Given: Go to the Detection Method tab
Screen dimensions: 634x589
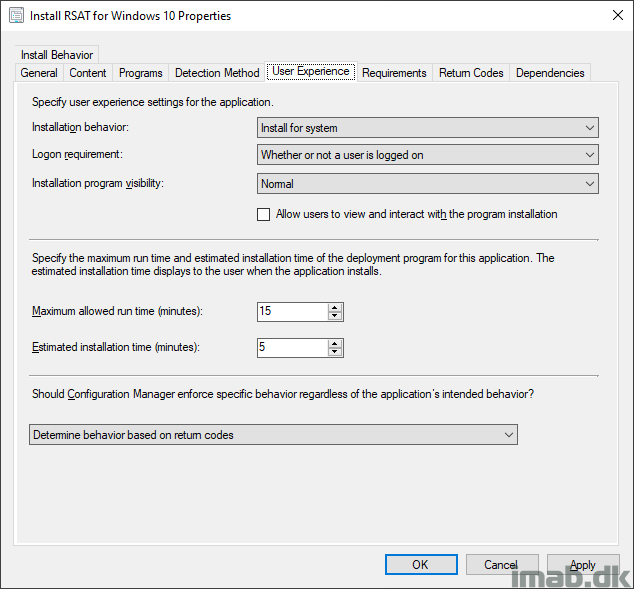Looking at the screenshot, I should (217, 73).
